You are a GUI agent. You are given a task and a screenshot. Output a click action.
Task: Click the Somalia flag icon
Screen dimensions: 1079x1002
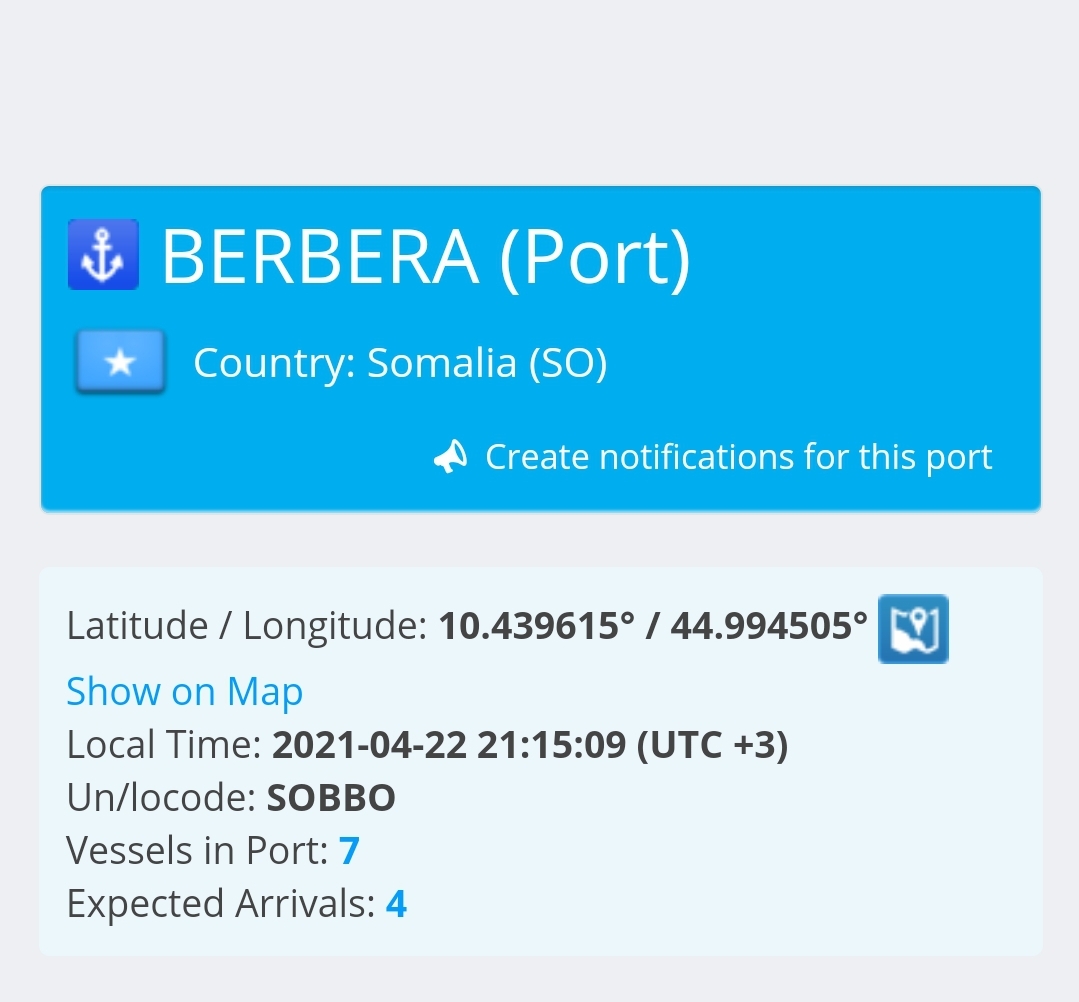coord(120,361)
